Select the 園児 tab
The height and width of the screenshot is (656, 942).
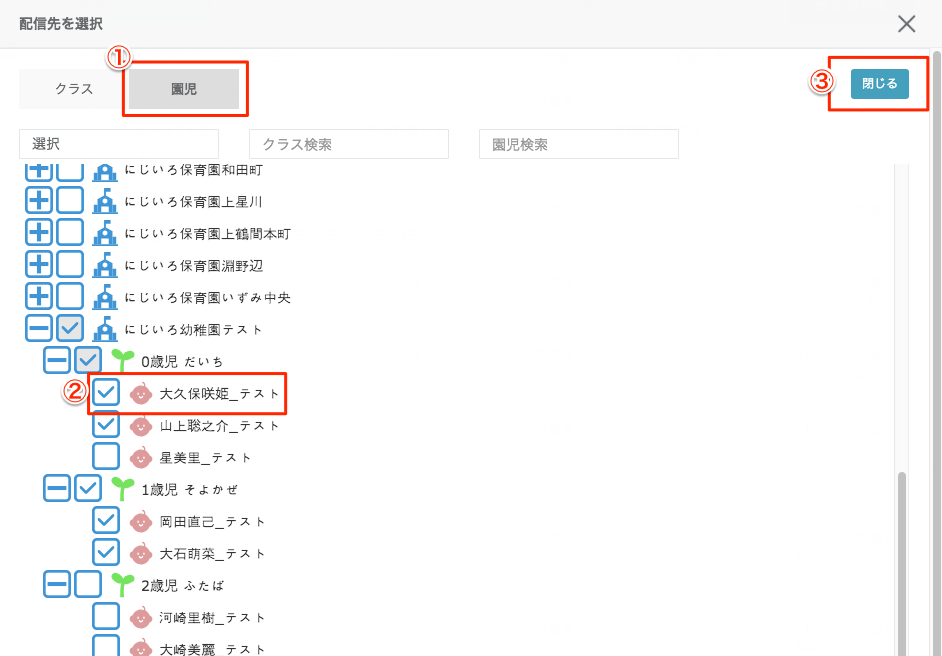click(184, 89)
